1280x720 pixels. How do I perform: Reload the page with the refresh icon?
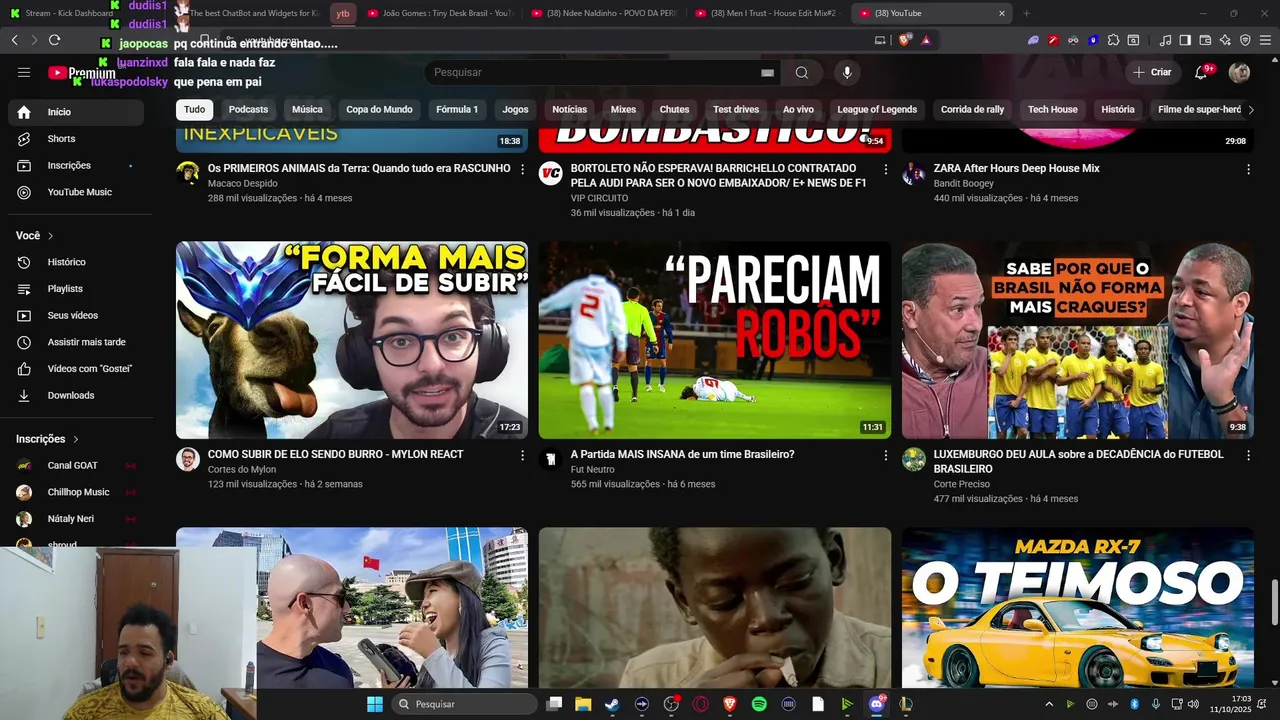54,40
